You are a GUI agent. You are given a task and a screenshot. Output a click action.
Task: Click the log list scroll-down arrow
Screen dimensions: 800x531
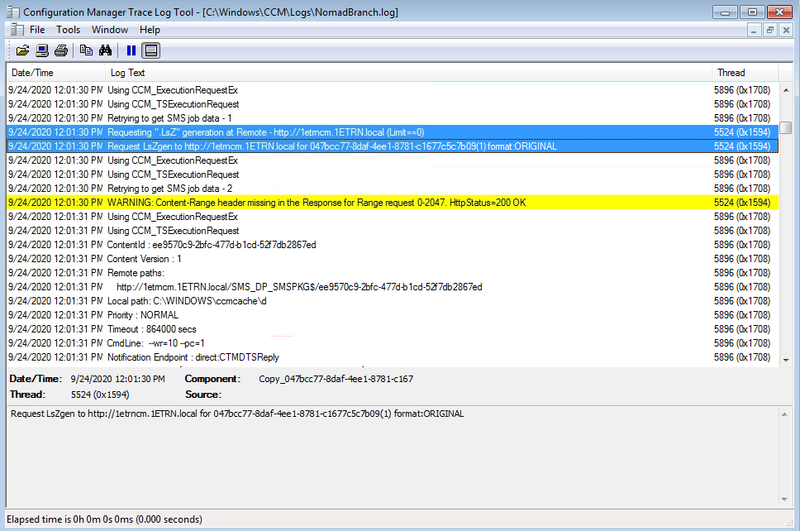[785, 360]
